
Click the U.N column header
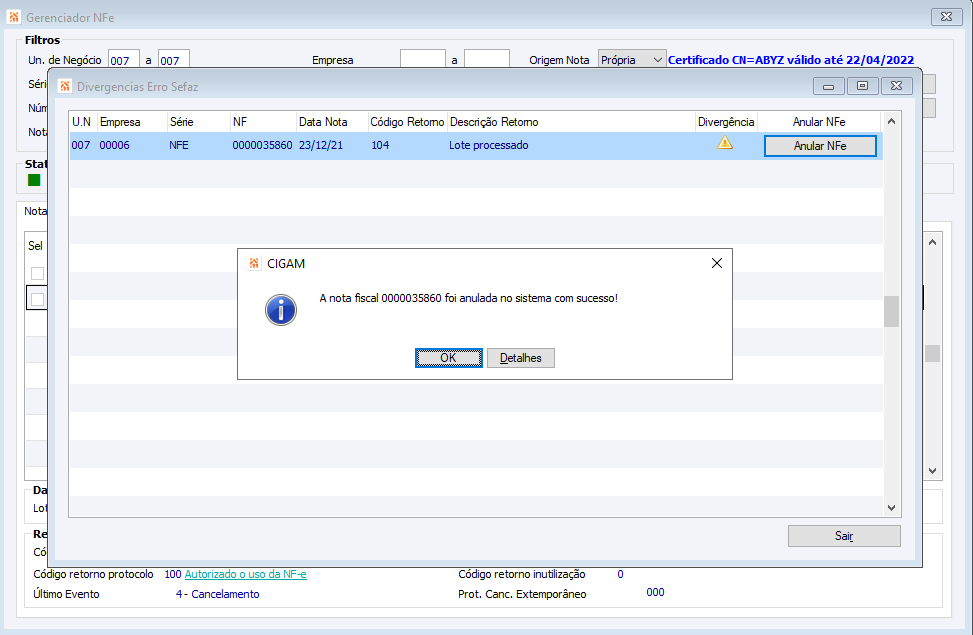(83, 122)
